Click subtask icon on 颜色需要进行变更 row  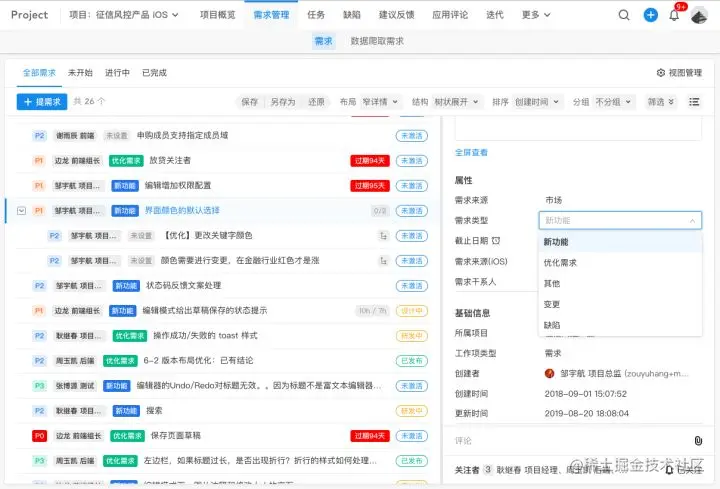(x=383, y=261)
